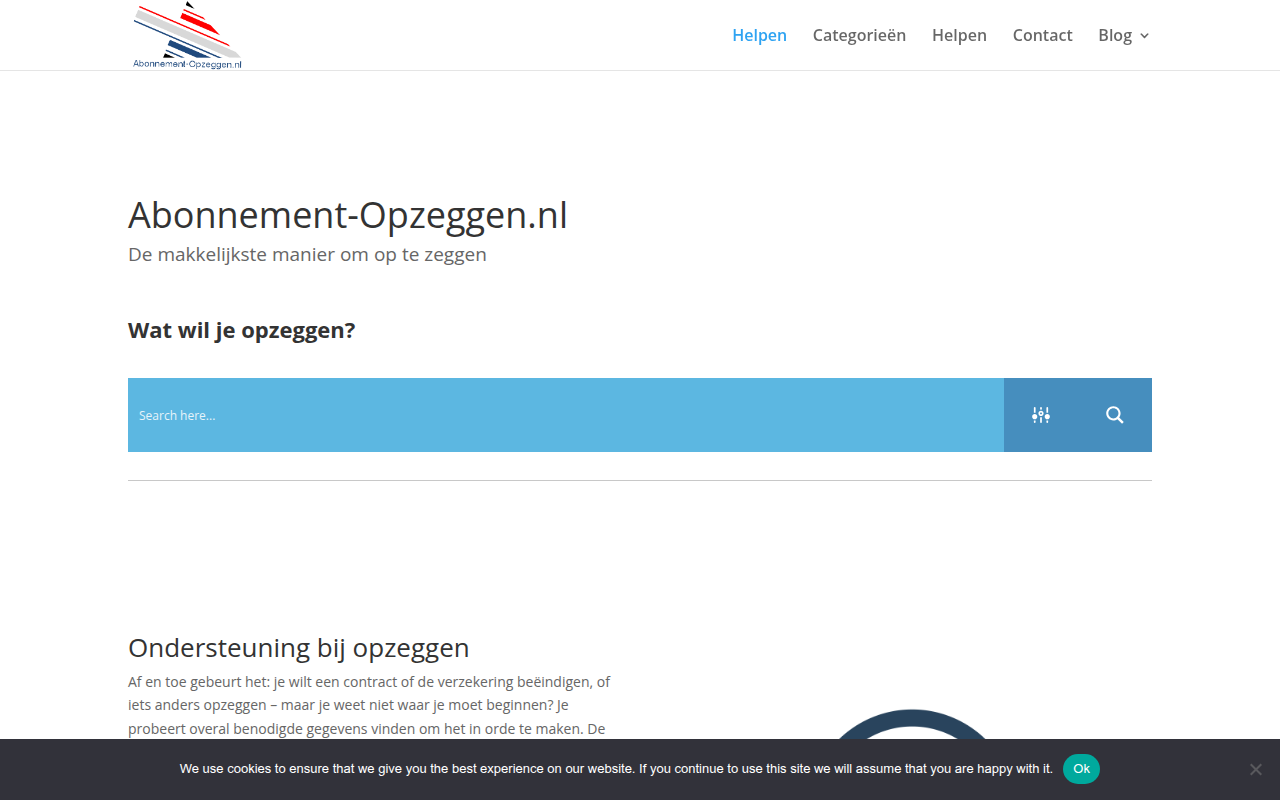Go to the Contact page
Viewport: 1280px width, 800px height.
click(1042, 35)
